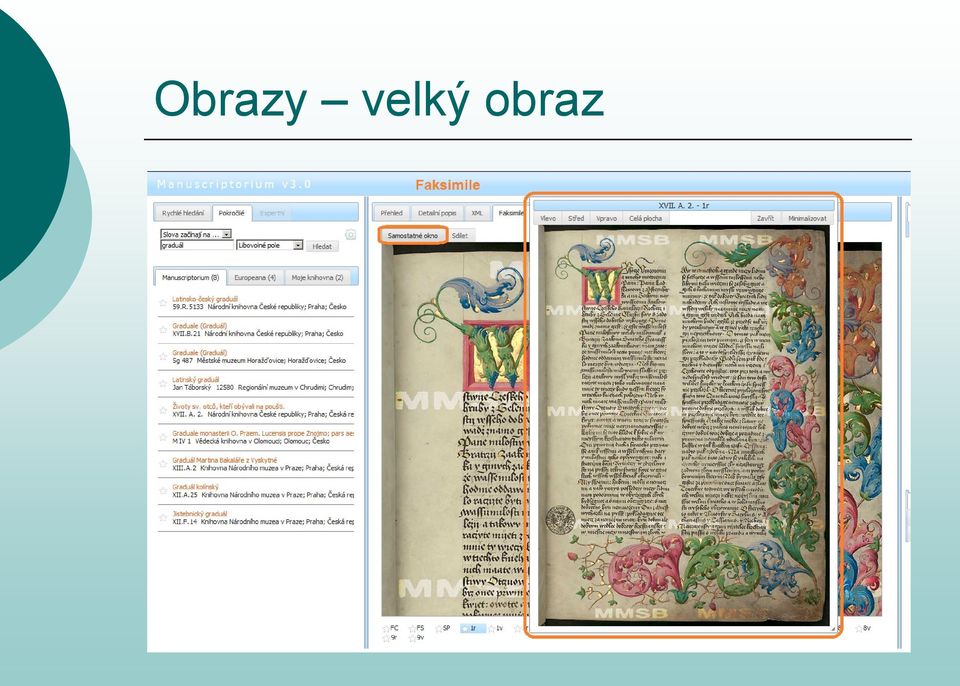Switch to the Detailní popis tab

(437, 213)
